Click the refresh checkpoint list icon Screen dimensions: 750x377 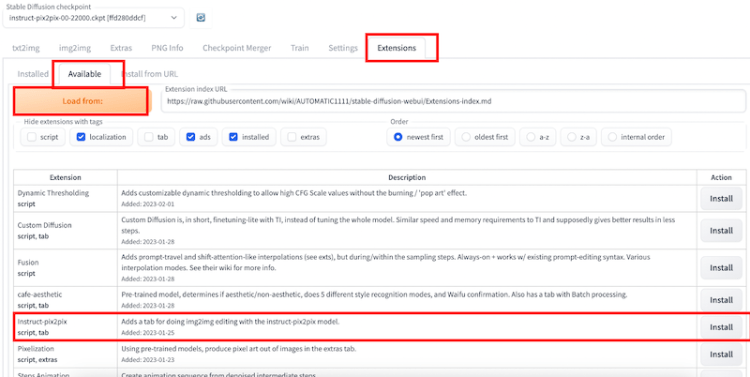coord(201,18)
